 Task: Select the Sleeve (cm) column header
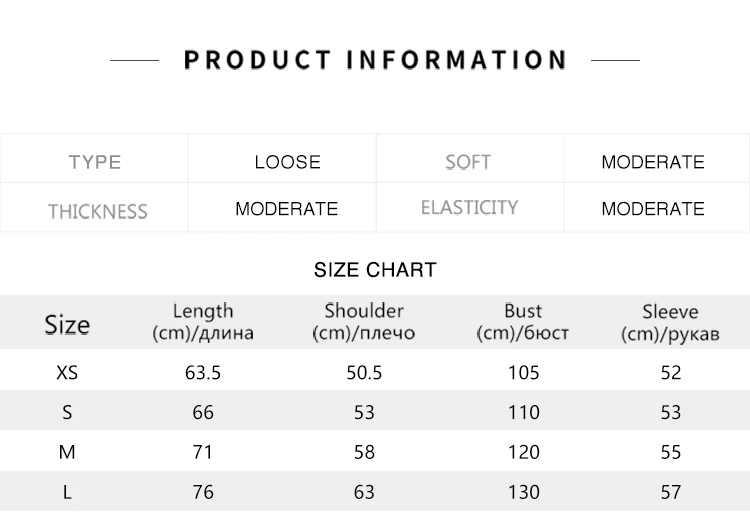pyautogui.click(x=670, y=322)
